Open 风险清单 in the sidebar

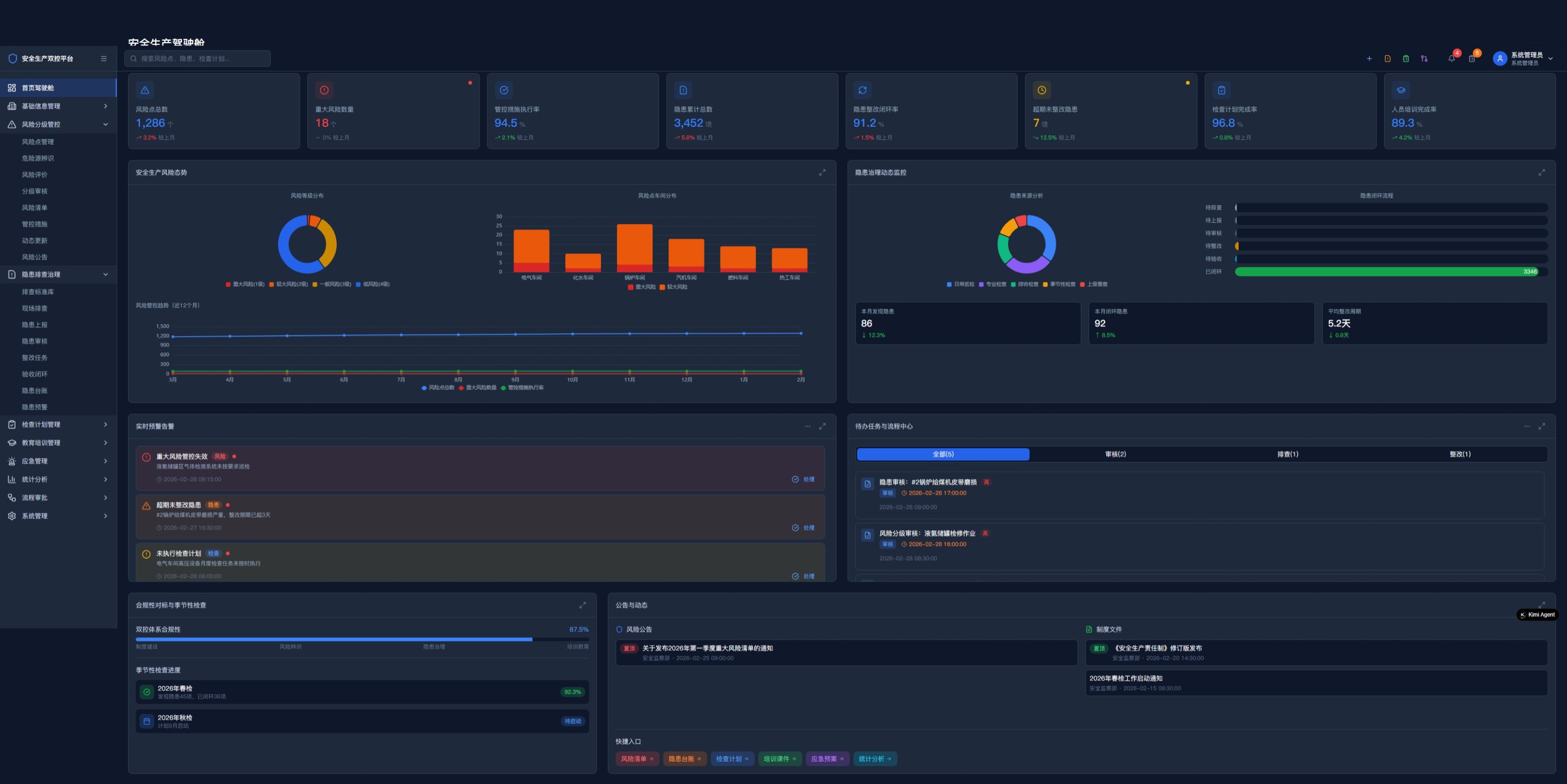pos(35,207)
